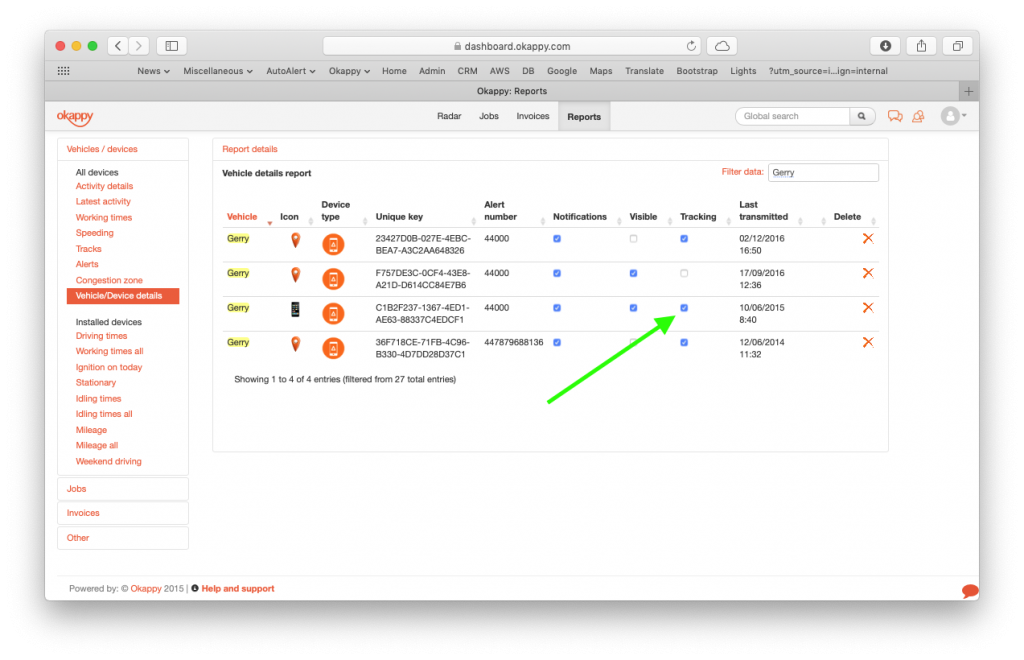
Task: Delete the Gerry vehicle transmitted 17/09/2016
Action: click(868, 273)
